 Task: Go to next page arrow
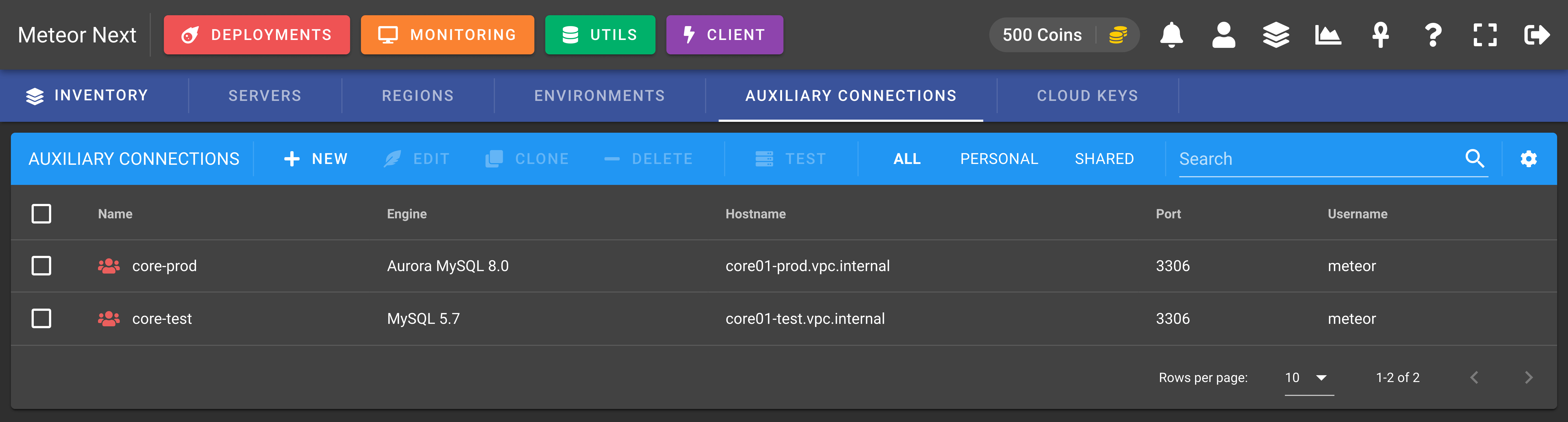tap(1529, 378)
